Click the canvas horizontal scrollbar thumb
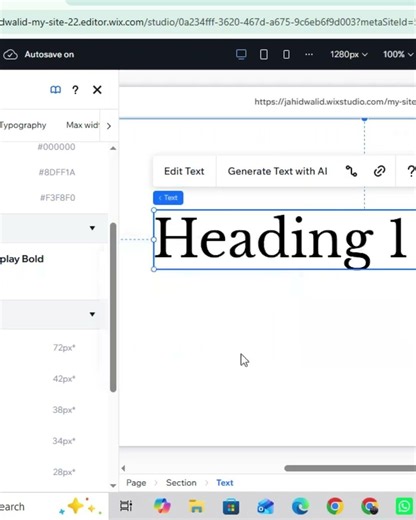Screen dimensions: 416x520 pos(350,468)
